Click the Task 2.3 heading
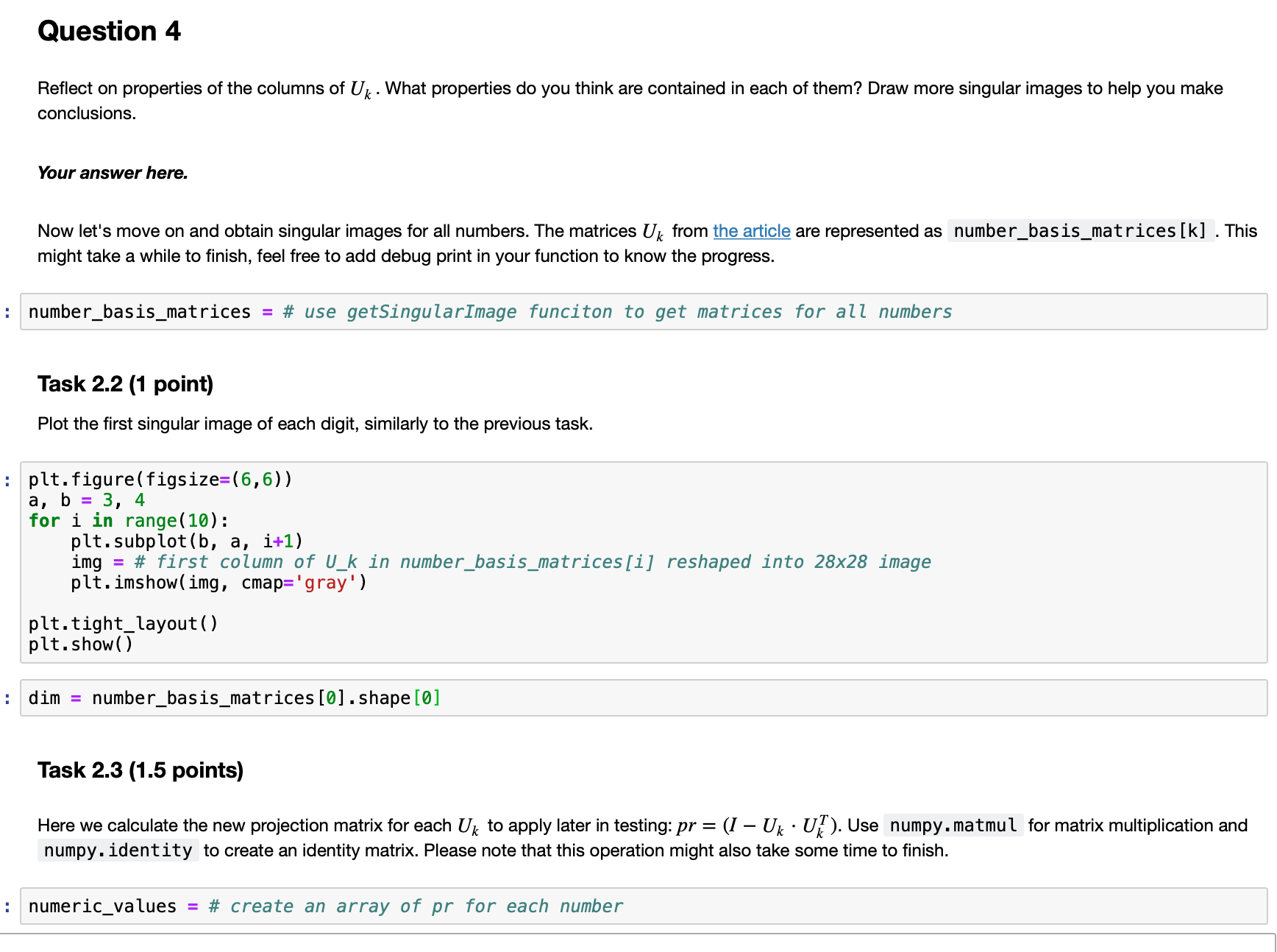This screenshot has height=952, width=1277. pyautogui.click(x=140, y=770)
